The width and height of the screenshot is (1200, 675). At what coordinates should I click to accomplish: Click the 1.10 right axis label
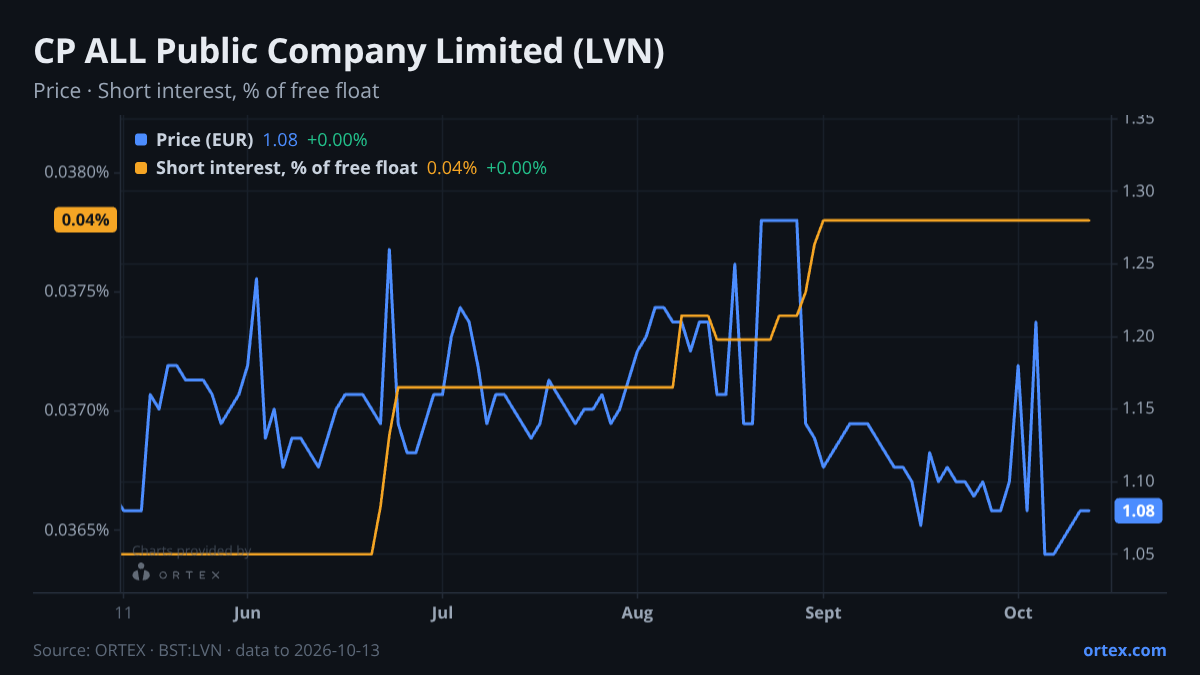pyautogui.click(x=1139, y=481)
